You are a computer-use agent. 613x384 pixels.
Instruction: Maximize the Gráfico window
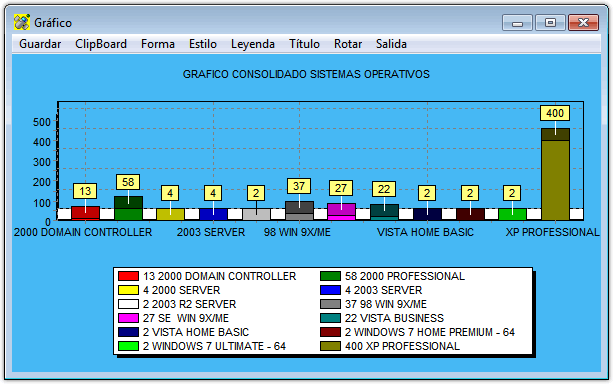pos(550,23)
